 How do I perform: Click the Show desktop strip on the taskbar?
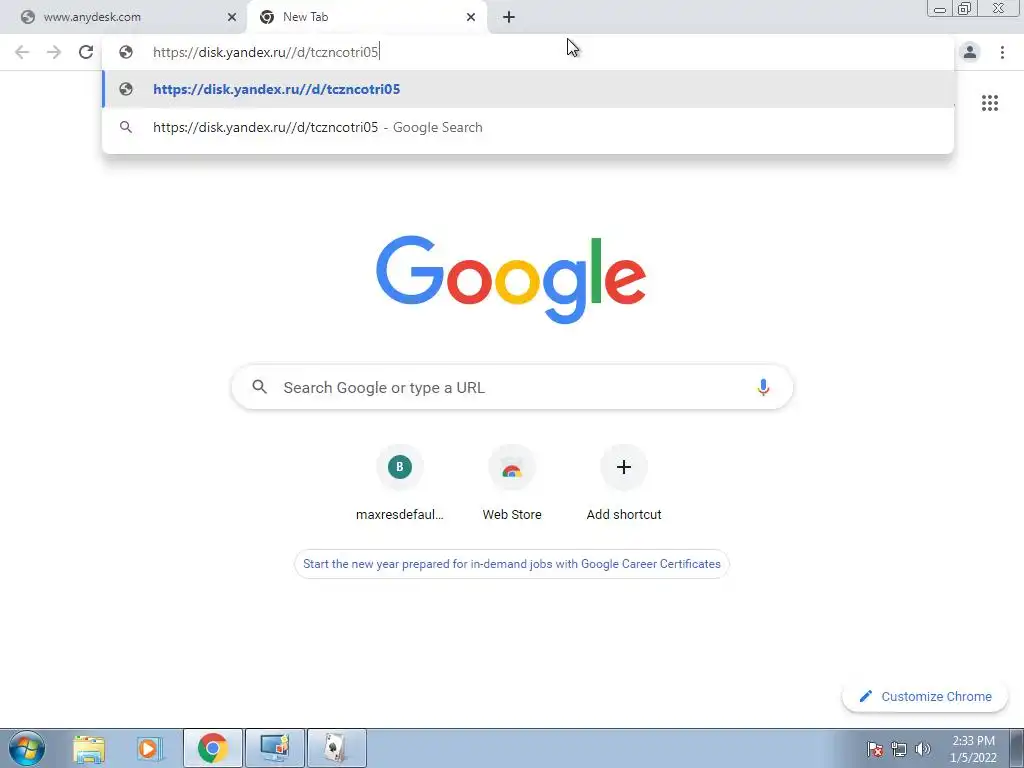1017,748
